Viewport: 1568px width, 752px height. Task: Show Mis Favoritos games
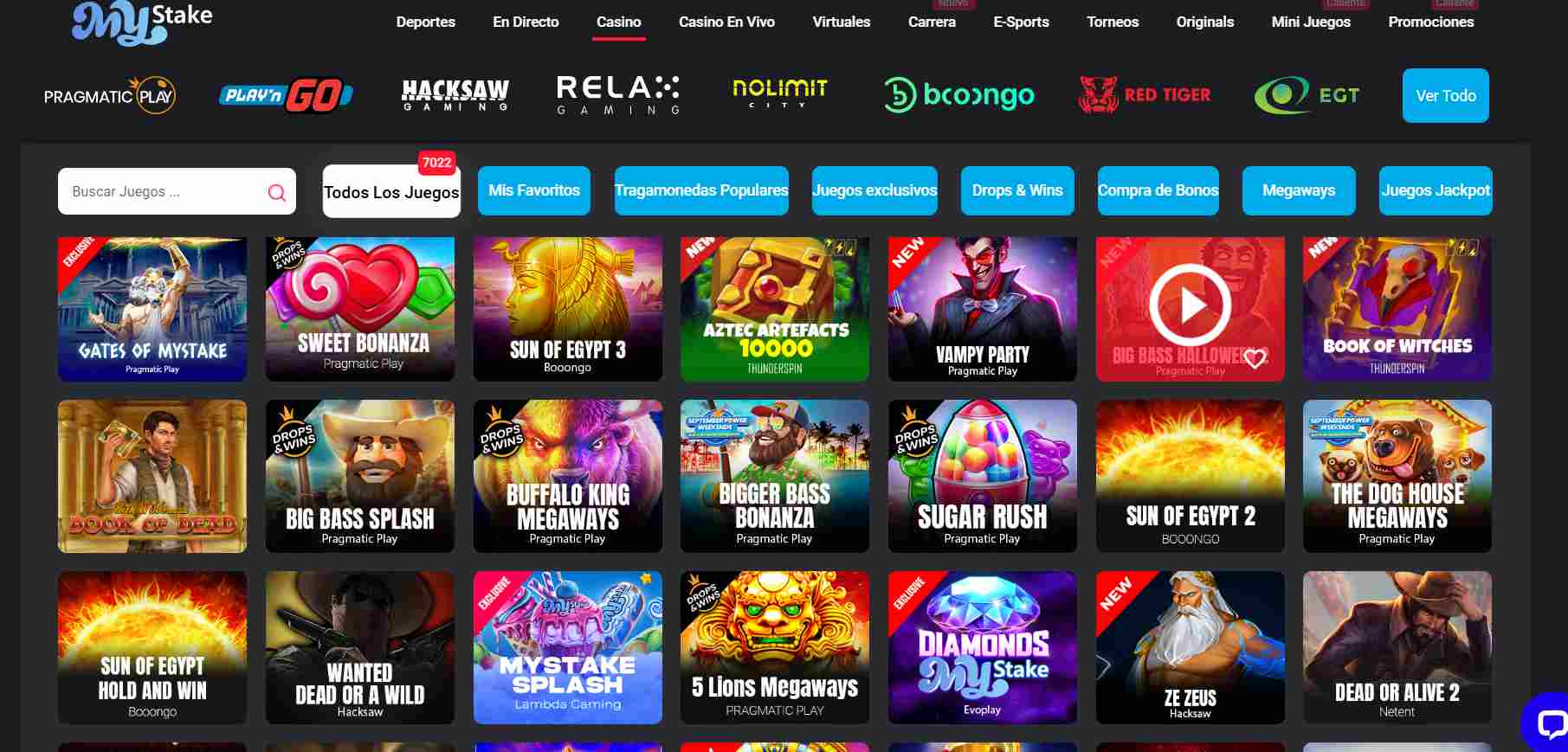[x=534, y=190]
